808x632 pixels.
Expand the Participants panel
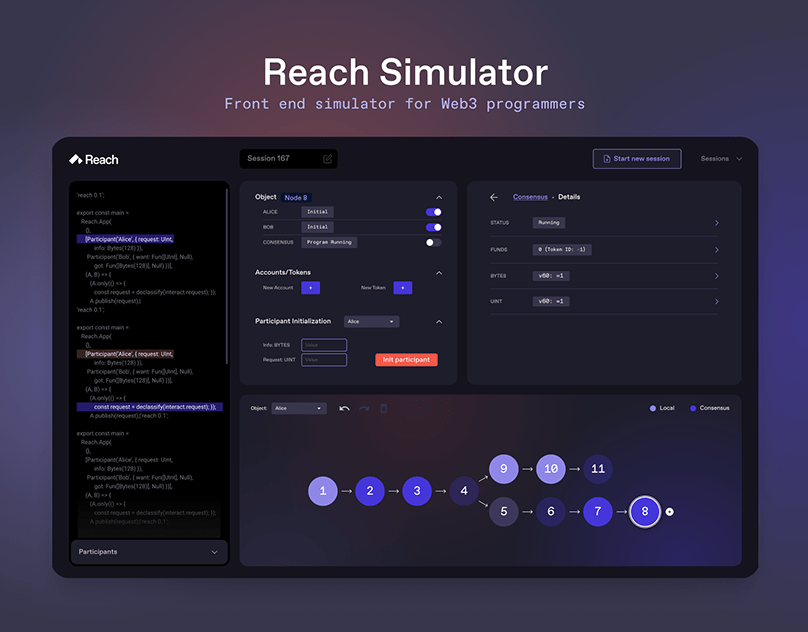(x=149, y=552)
